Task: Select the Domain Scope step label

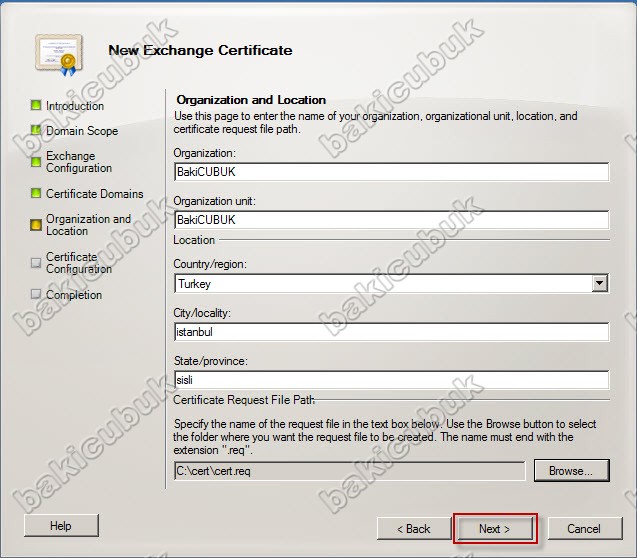Action: coord(82,131)
